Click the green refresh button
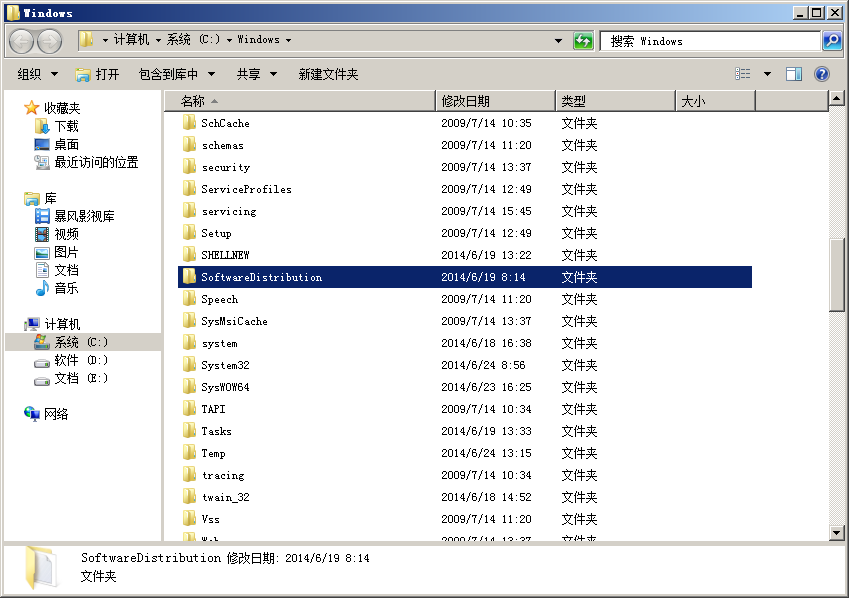The image size is (849, 598). tap(583, 41)
